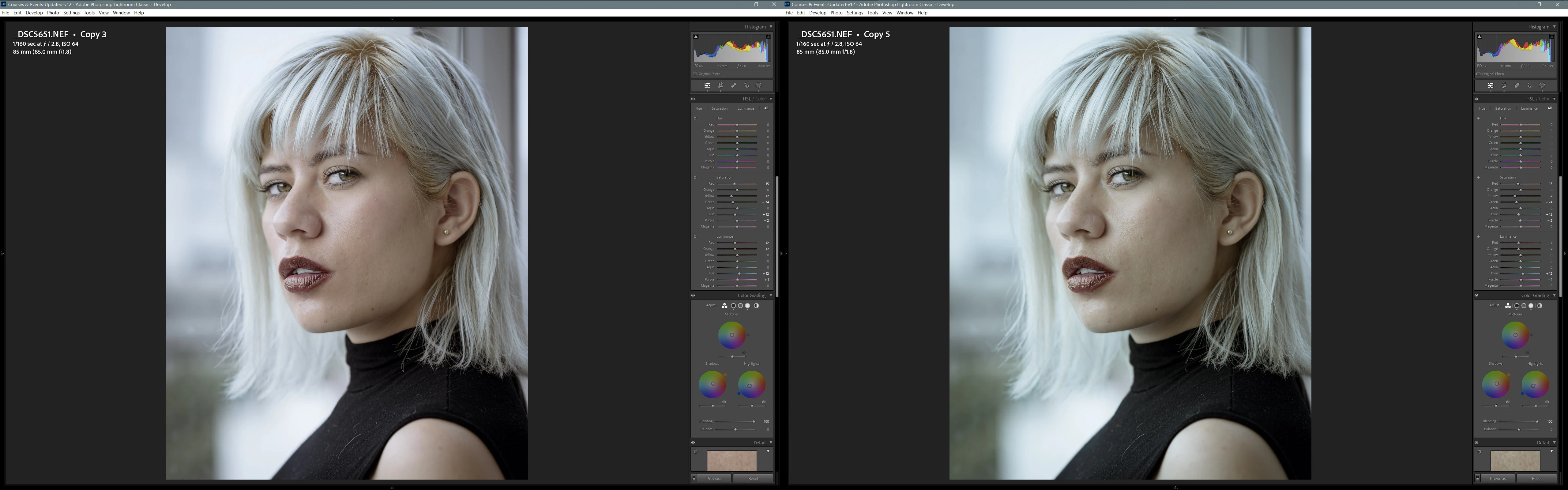Select the Healing tool in left window
Image resolution: width=1568 pixels, height=490 pixels.
click(733, 86)
